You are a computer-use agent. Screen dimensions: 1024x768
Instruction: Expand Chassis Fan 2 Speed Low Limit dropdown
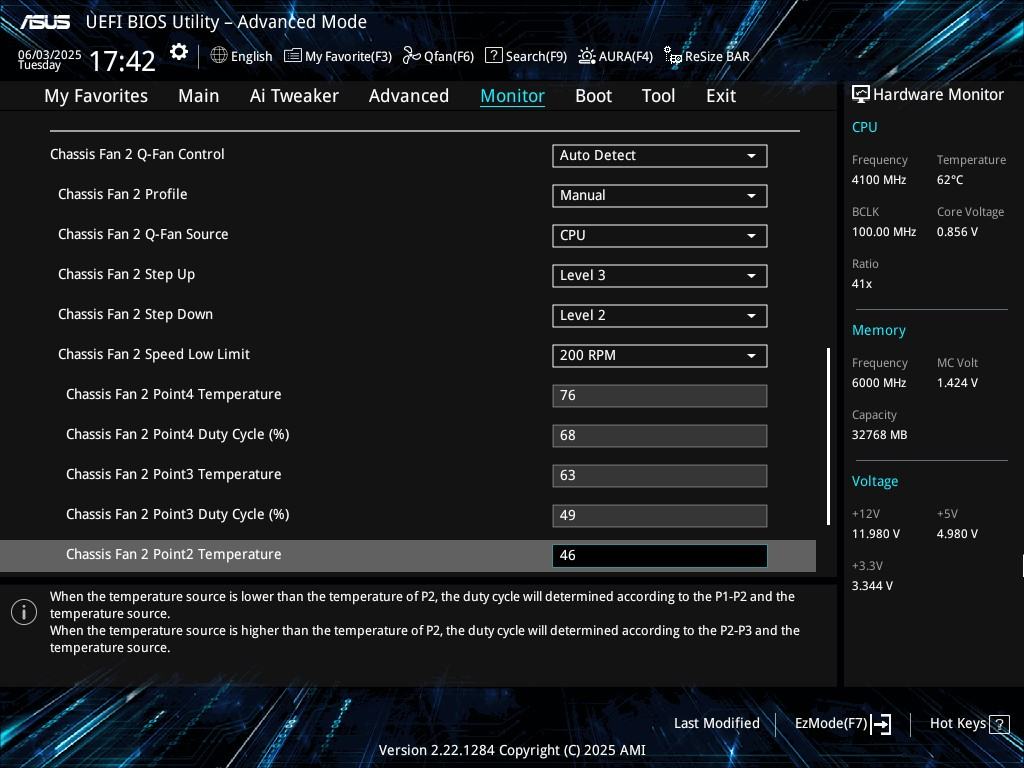(660, 356)
